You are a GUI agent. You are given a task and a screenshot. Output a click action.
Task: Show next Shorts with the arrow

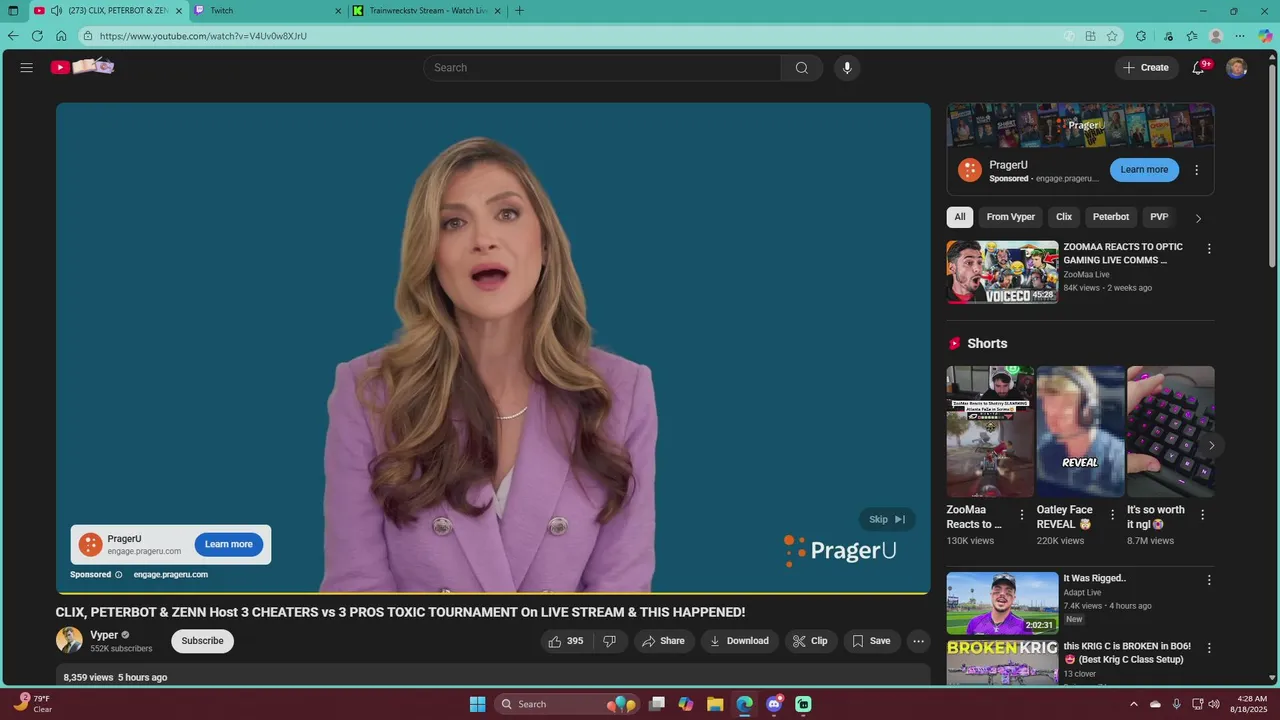1211,445
